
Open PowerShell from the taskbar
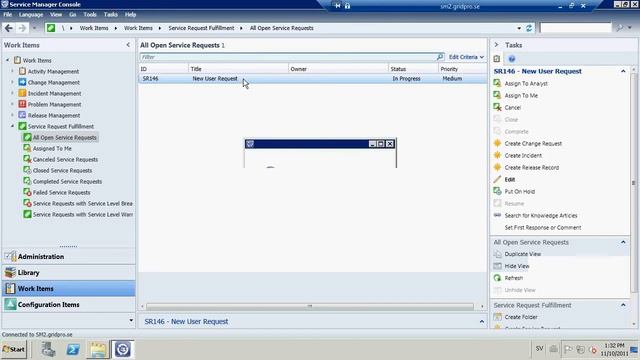tap(73, 349)
